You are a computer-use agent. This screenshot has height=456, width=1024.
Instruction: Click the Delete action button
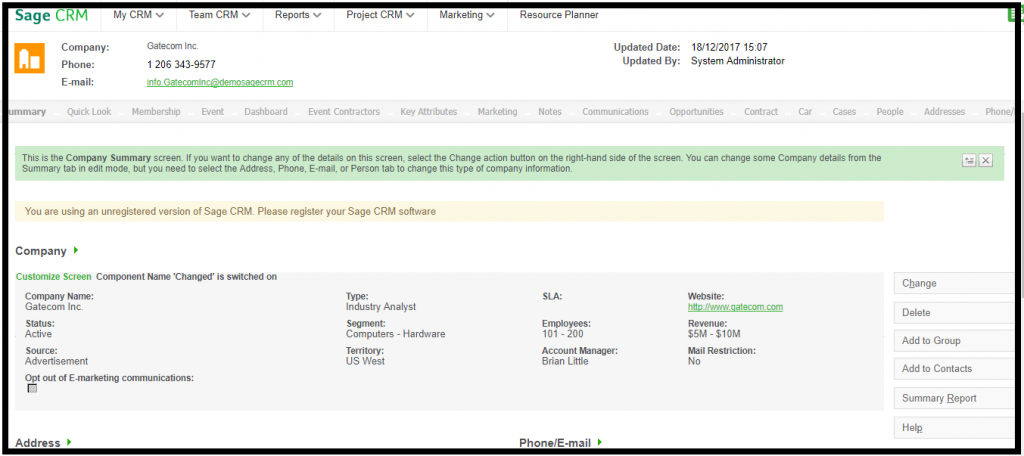(x=953, y=313)
